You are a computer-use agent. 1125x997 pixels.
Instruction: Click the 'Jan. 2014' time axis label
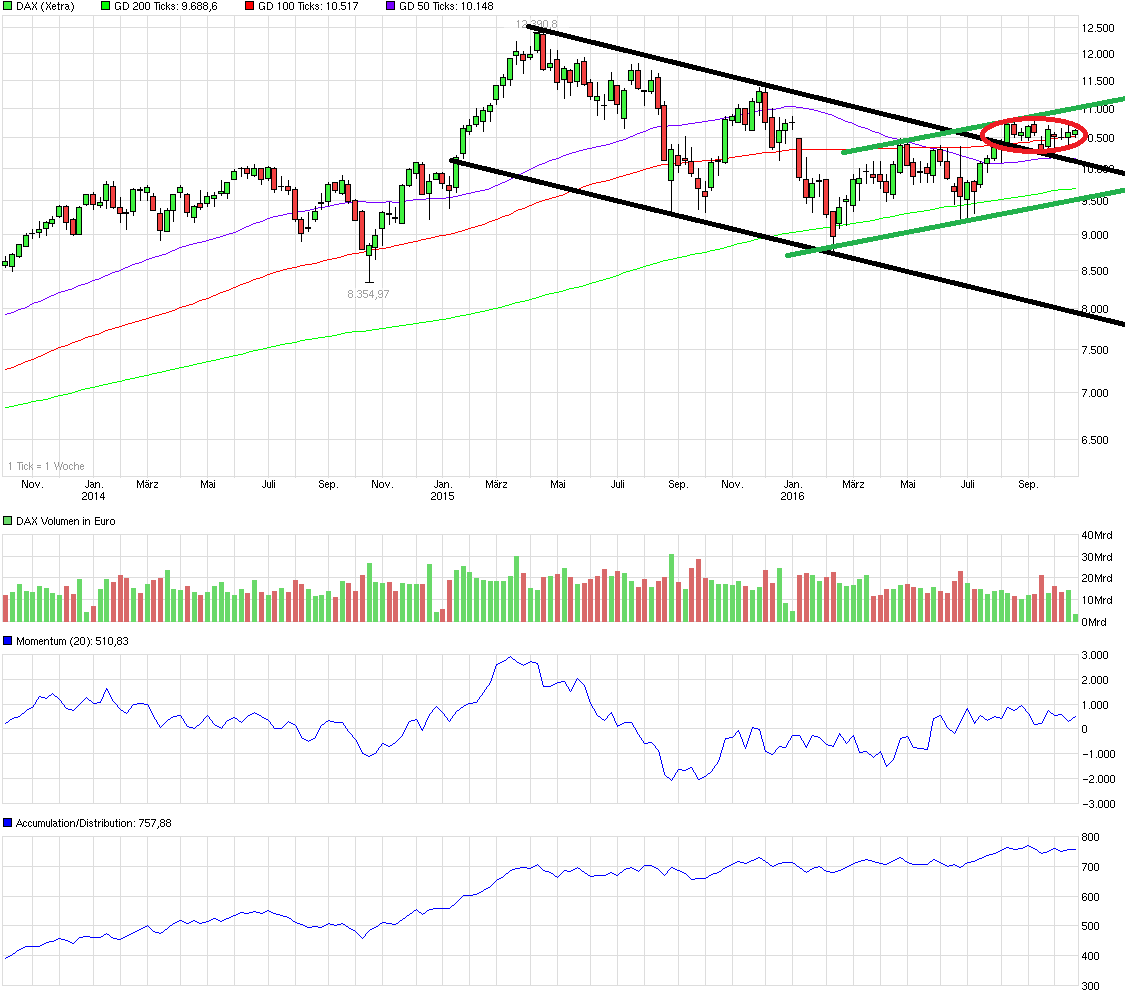point(93,490)
